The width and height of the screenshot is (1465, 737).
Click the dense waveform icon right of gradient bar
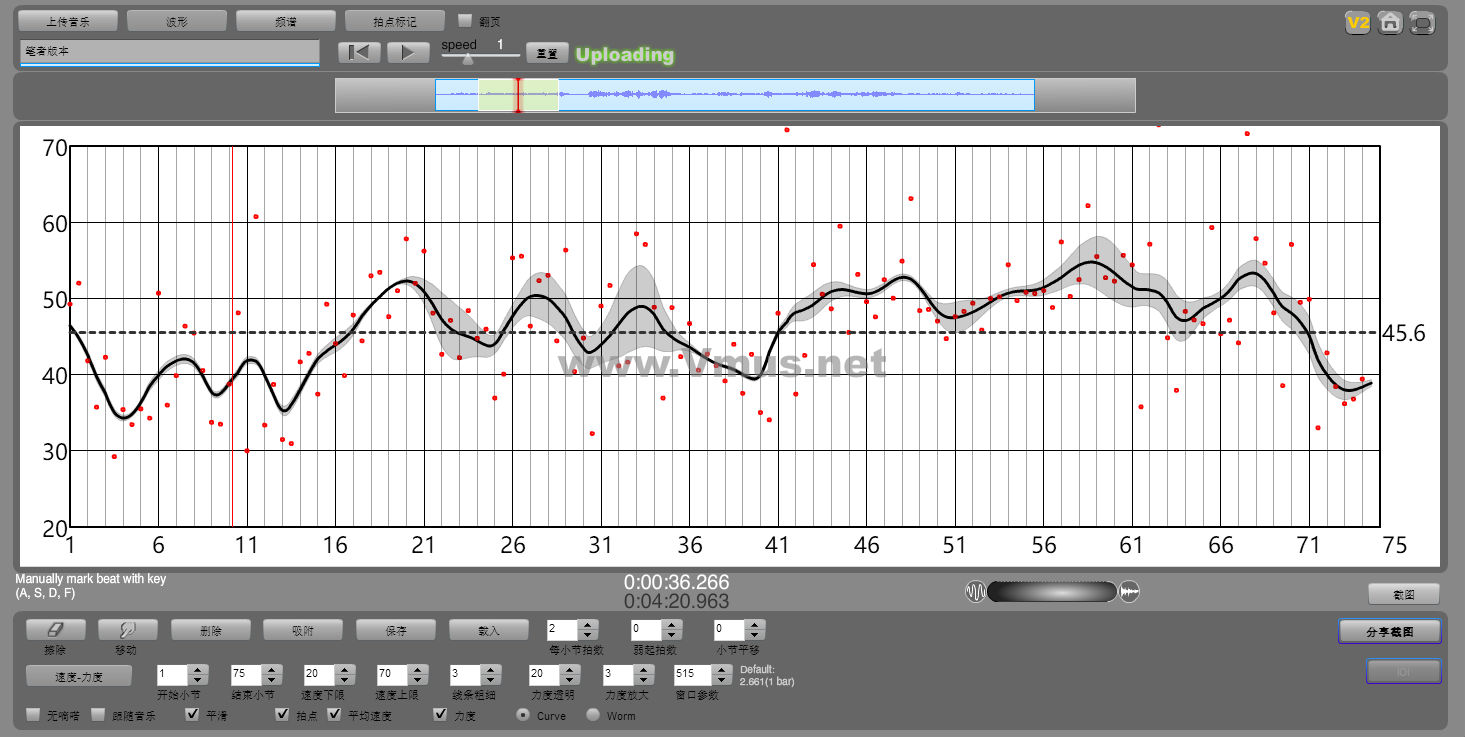coord(1129,592)
